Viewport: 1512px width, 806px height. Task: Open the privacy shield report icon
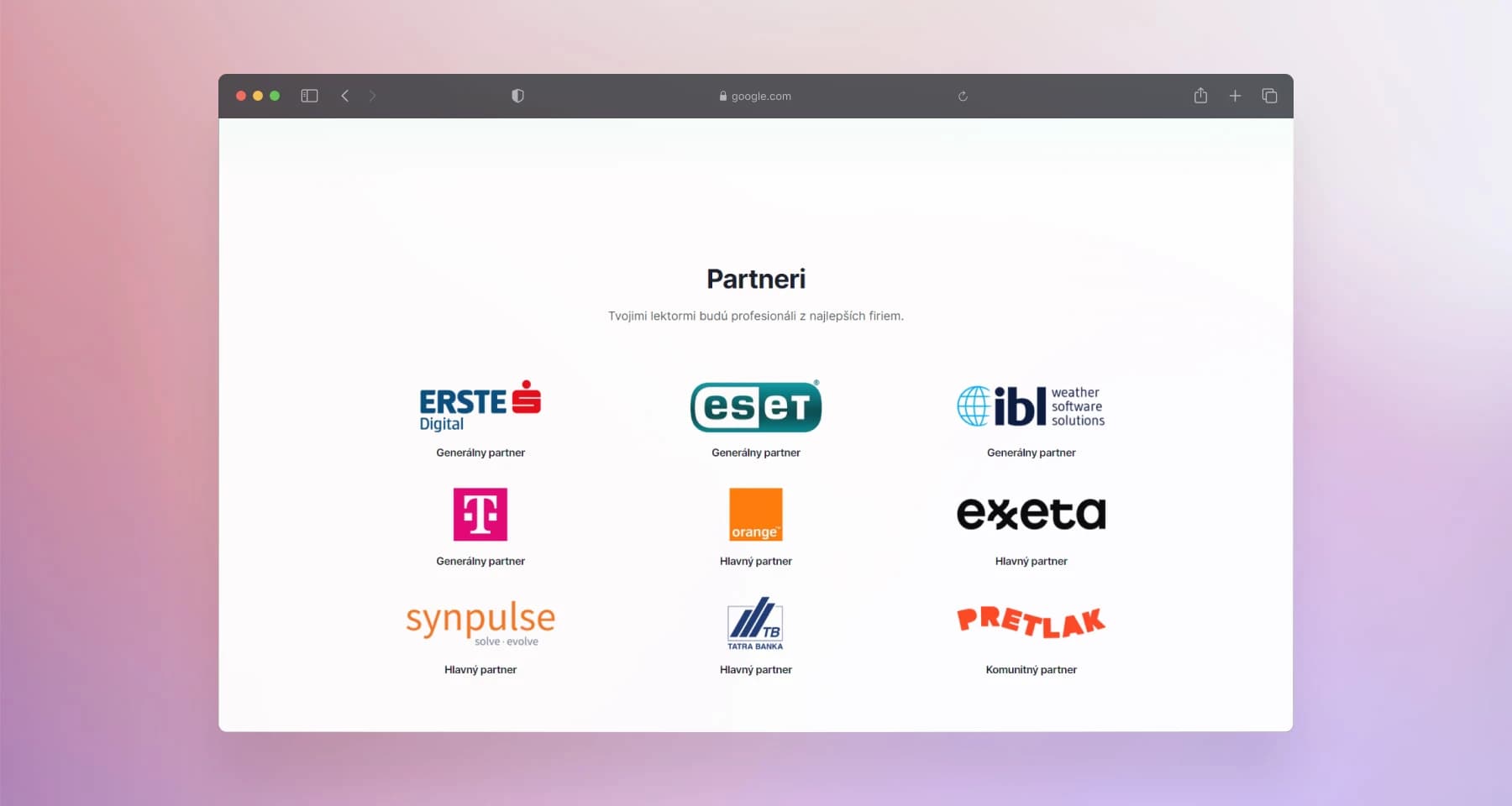[x=517, y=96]
